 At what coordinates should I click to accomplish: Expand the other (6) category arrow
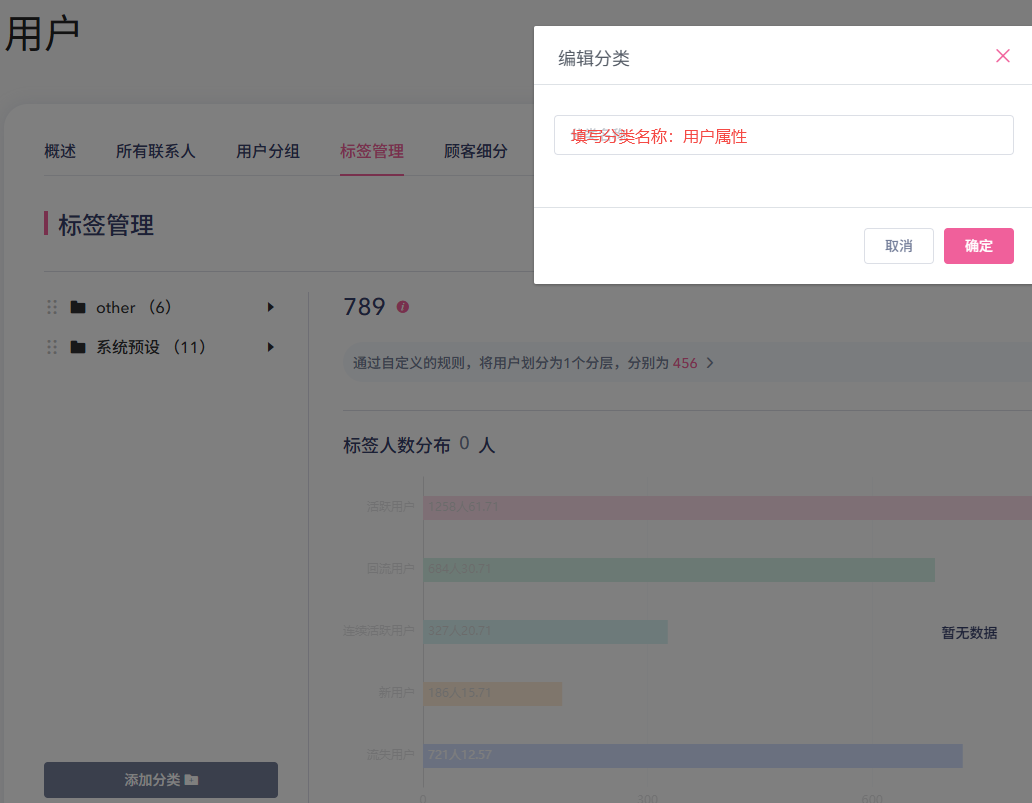(x=271, y=307)
